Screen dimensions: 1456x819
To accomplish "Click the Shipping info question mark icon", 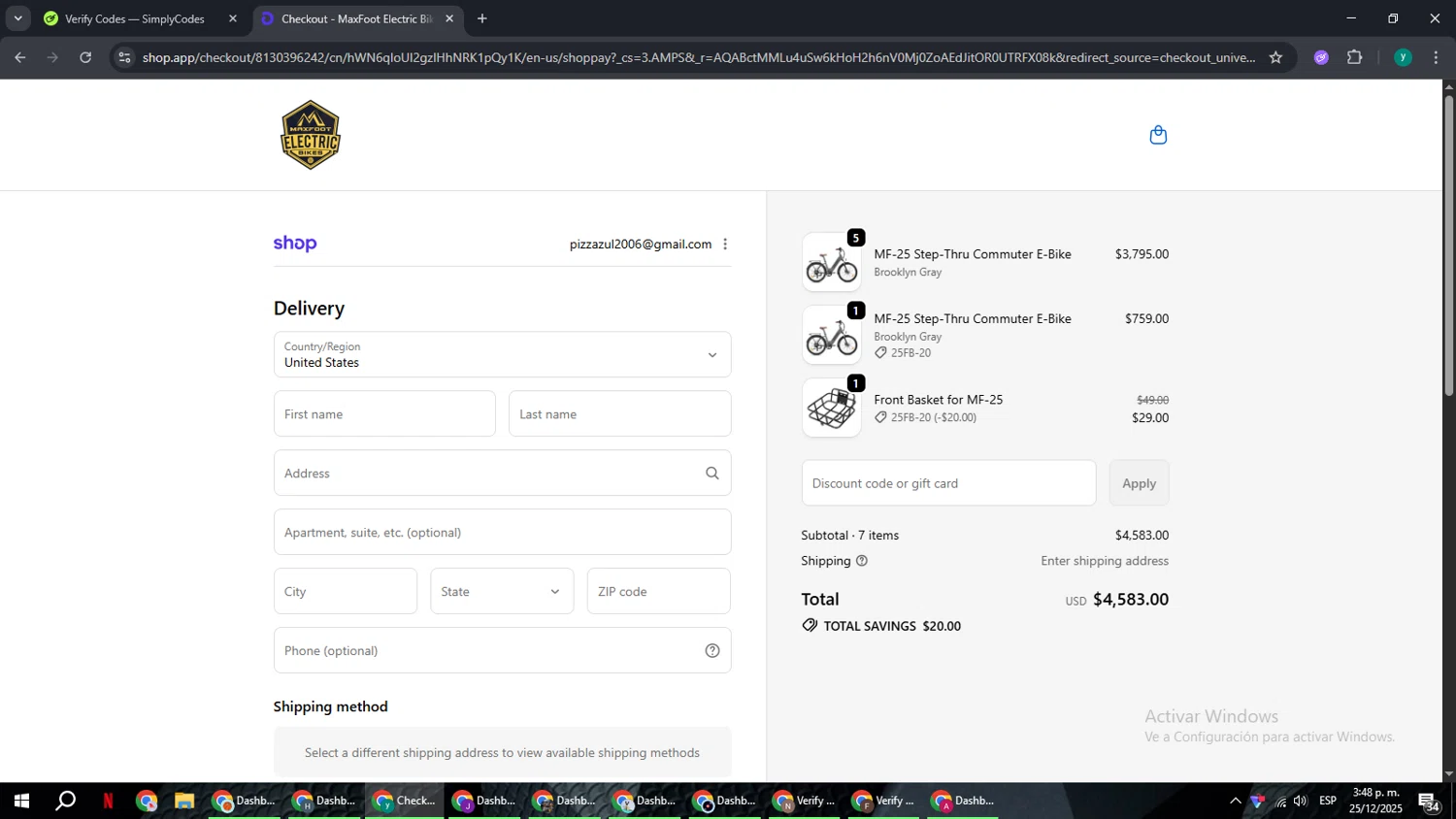I will (x=862, y=561).
